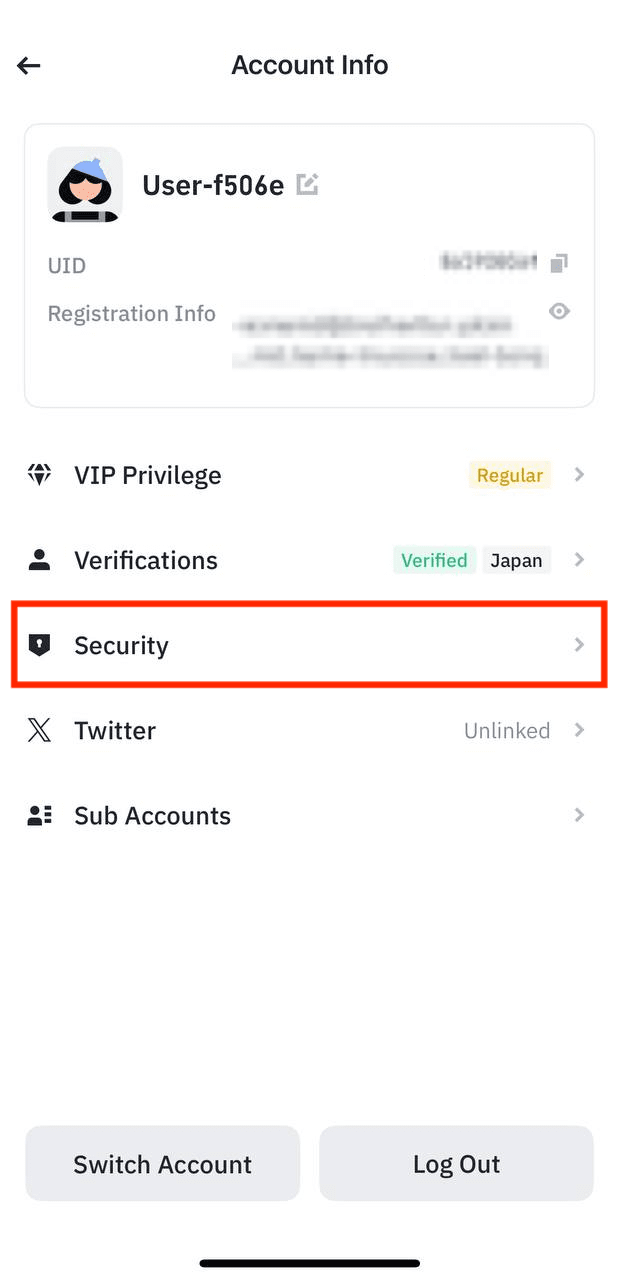Expand VIP Privilege chevron arrow
This screenshot has height=1280, width=619.
[x=579, y=475]
